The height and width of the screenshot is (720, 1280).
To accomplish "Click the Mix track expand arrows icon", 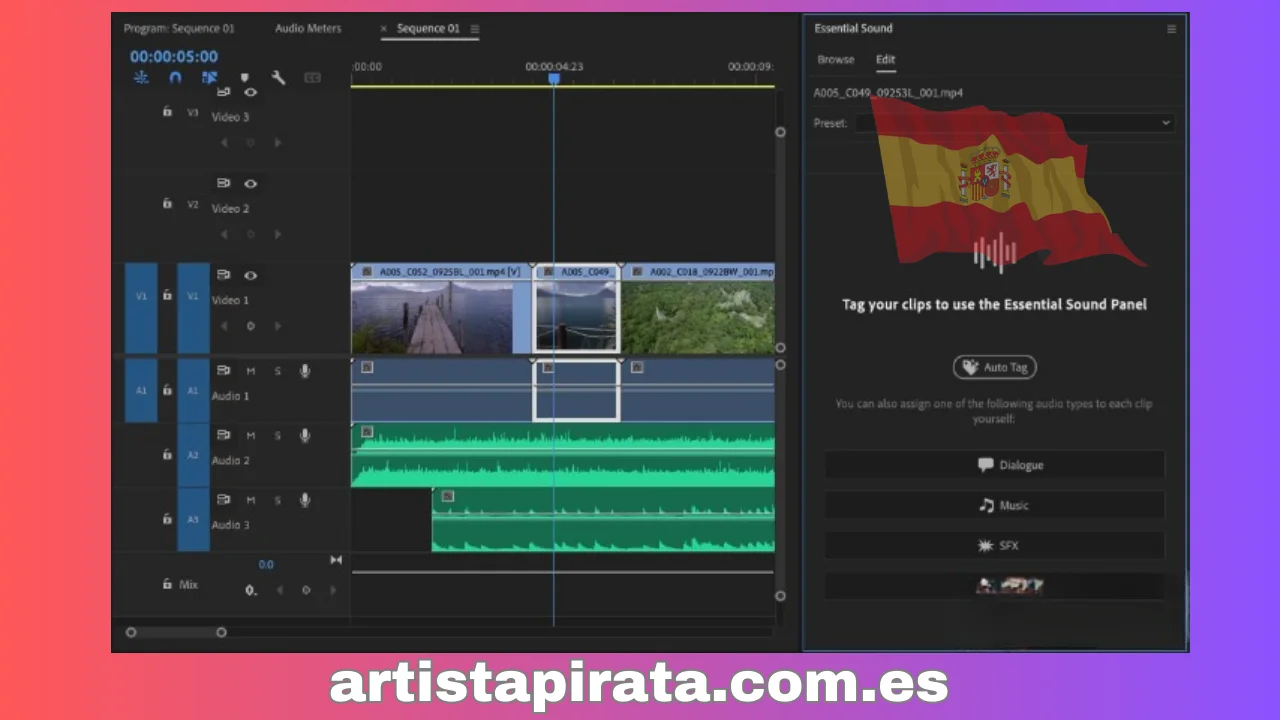I will point(336,560).
